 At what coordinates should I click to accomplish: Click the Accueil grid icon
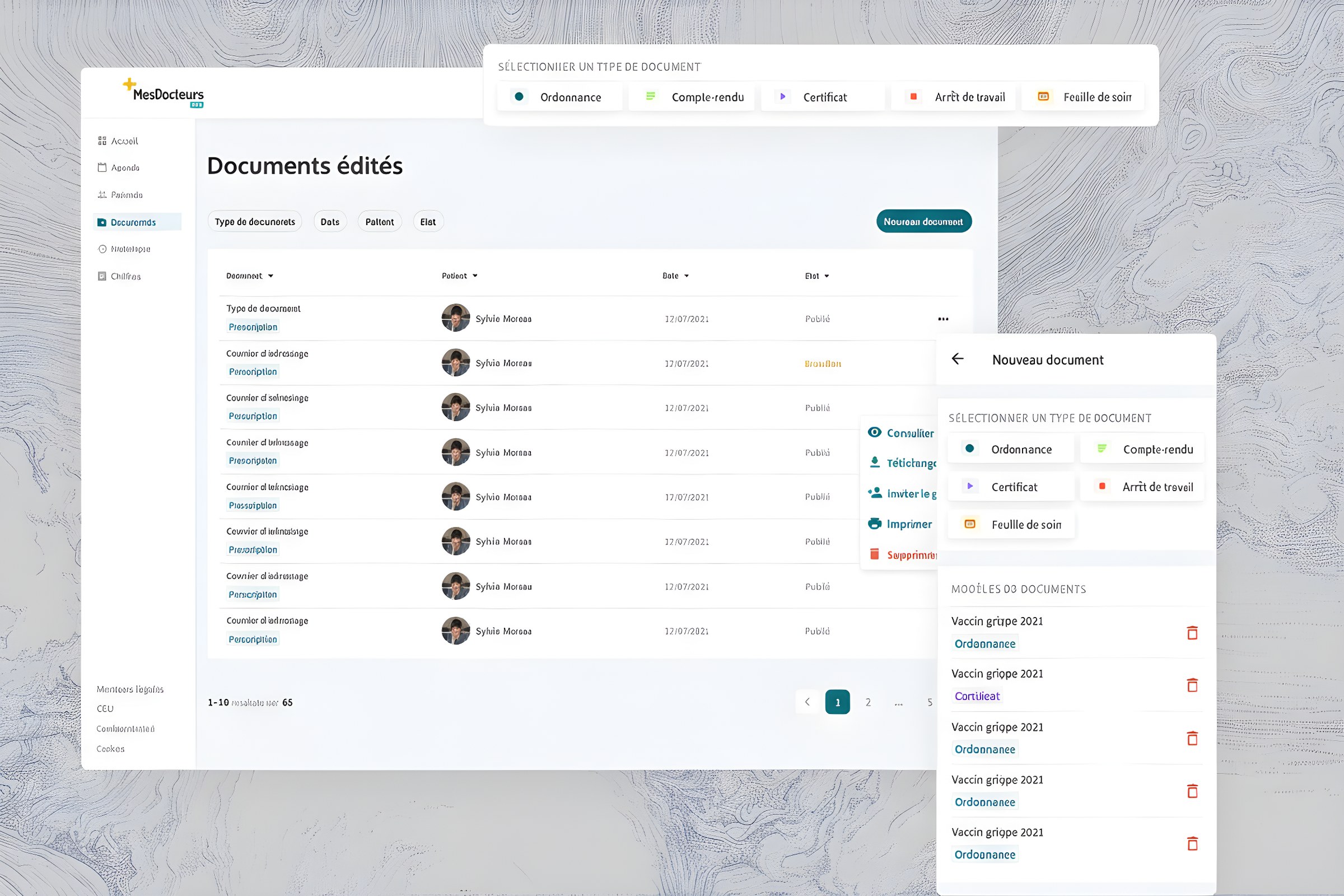point(102,141)
